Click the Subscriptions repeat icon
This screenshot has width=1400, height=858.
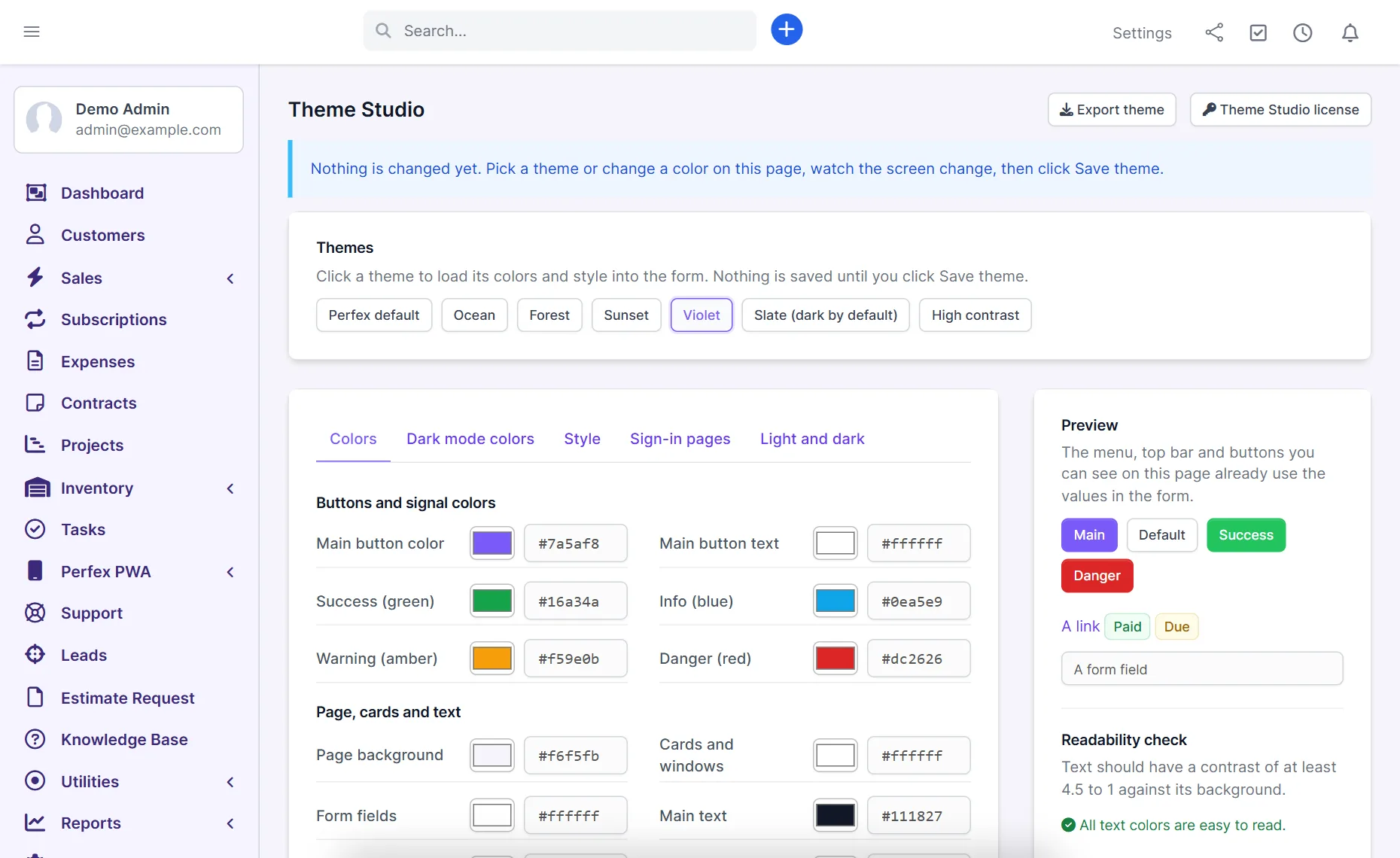point(35,319)
